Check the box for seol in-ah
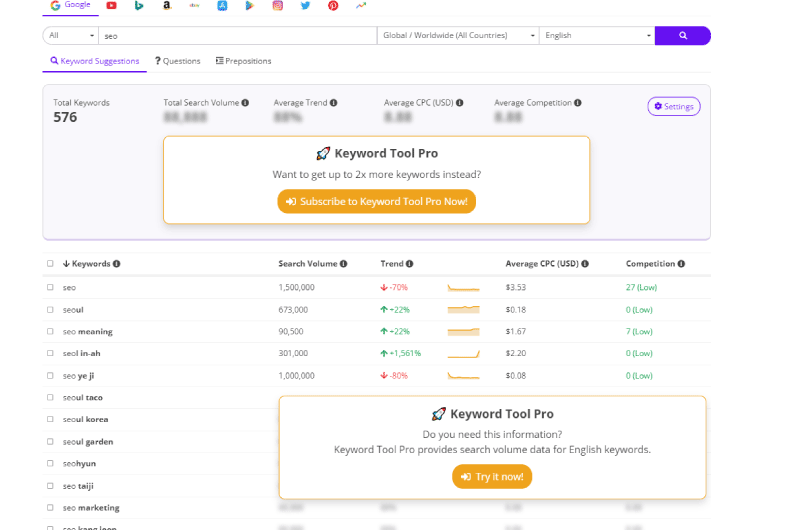 coord(50,353)
